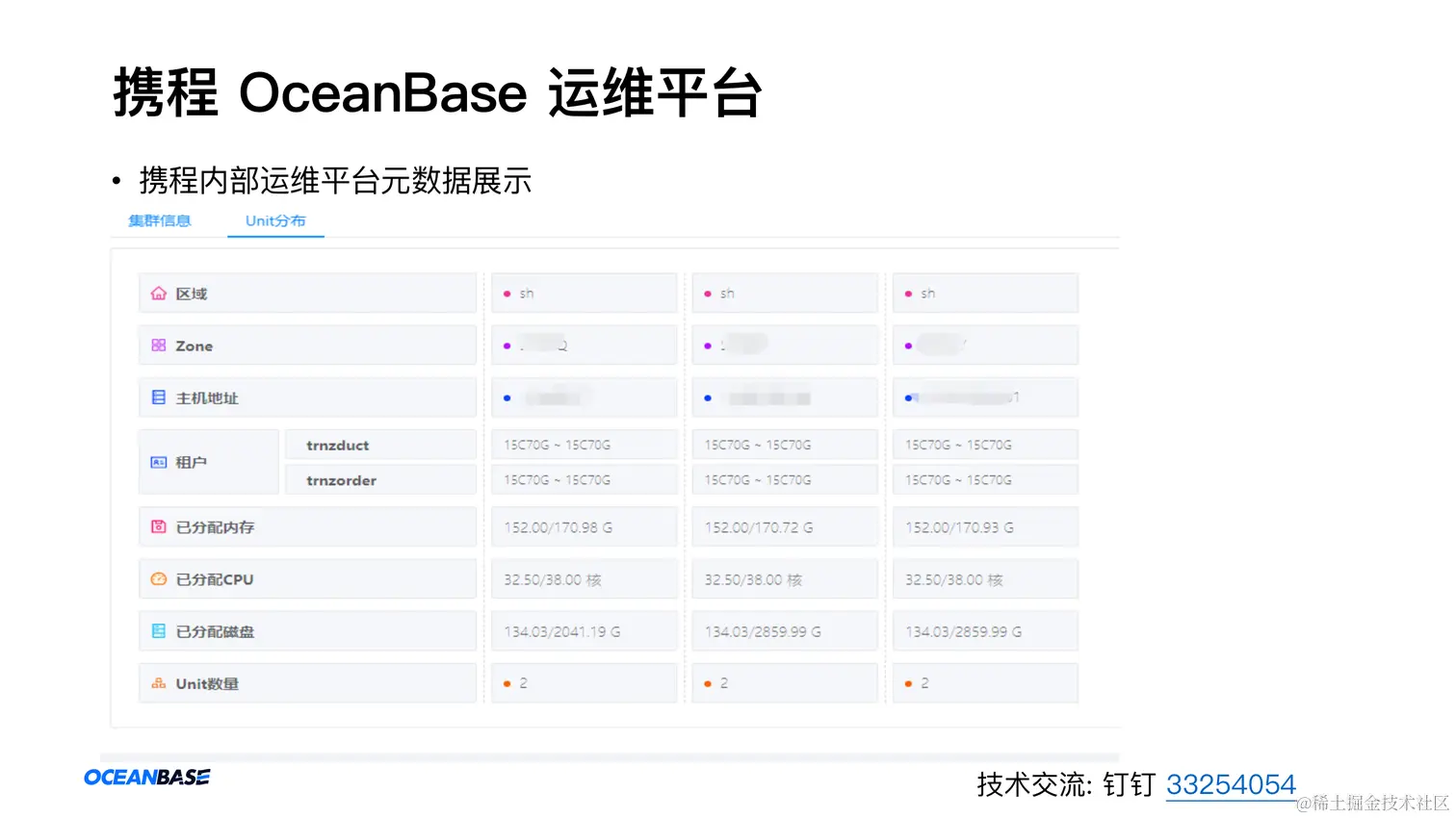Image resolution: width=1456 pixels, height=819 pixels.
Task: Click the server icon beside 主机地址
Action: 159,397
